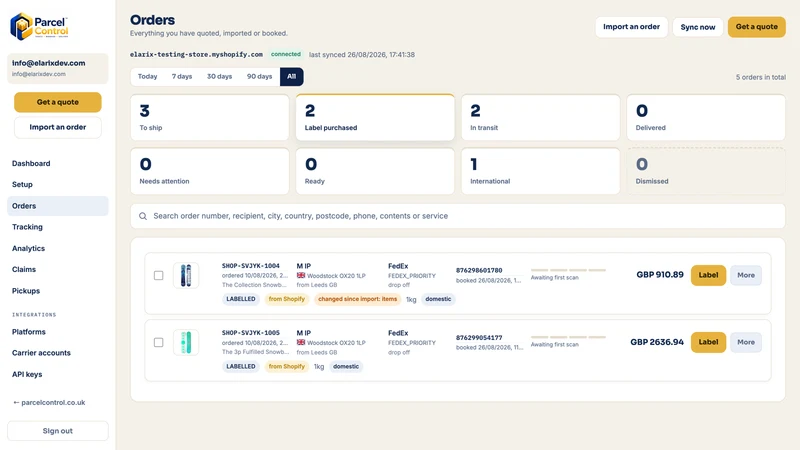Screen dimensions: 800x450
Task: Click header Get a quote button
Action: [757, 27]
